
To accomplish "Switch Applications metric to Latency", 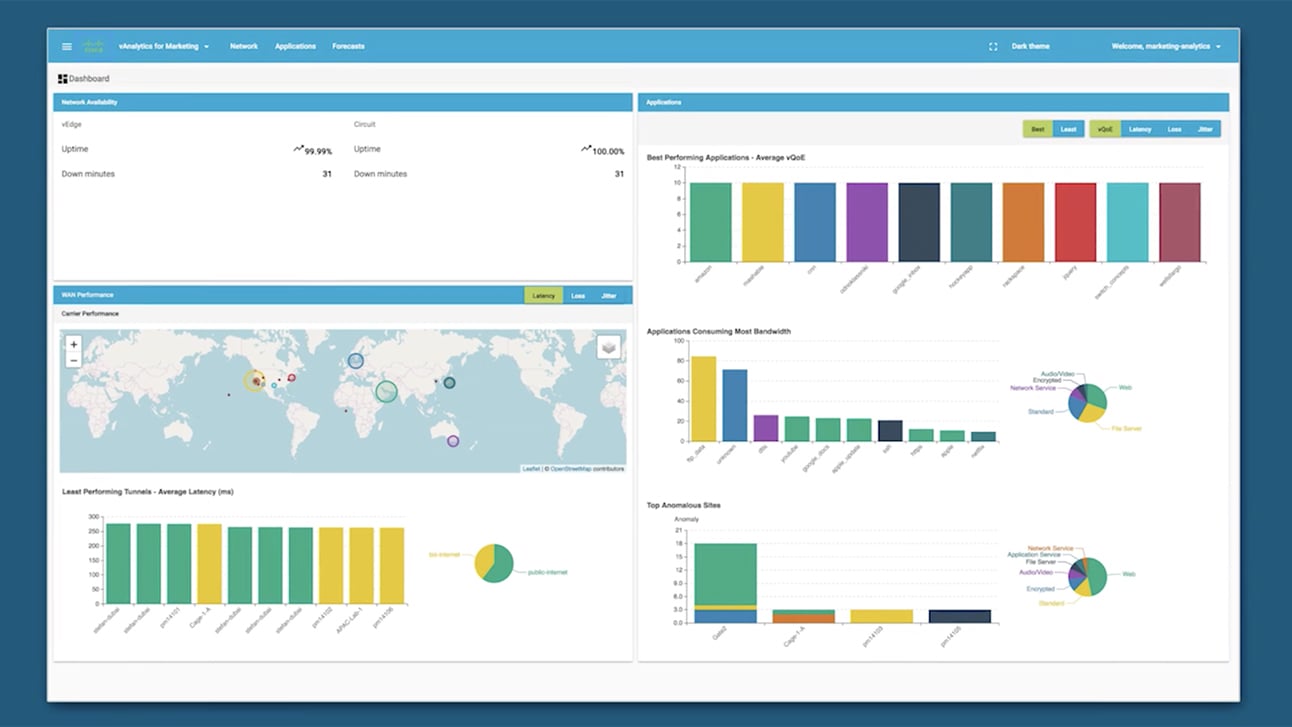I will pos(1140,128).
